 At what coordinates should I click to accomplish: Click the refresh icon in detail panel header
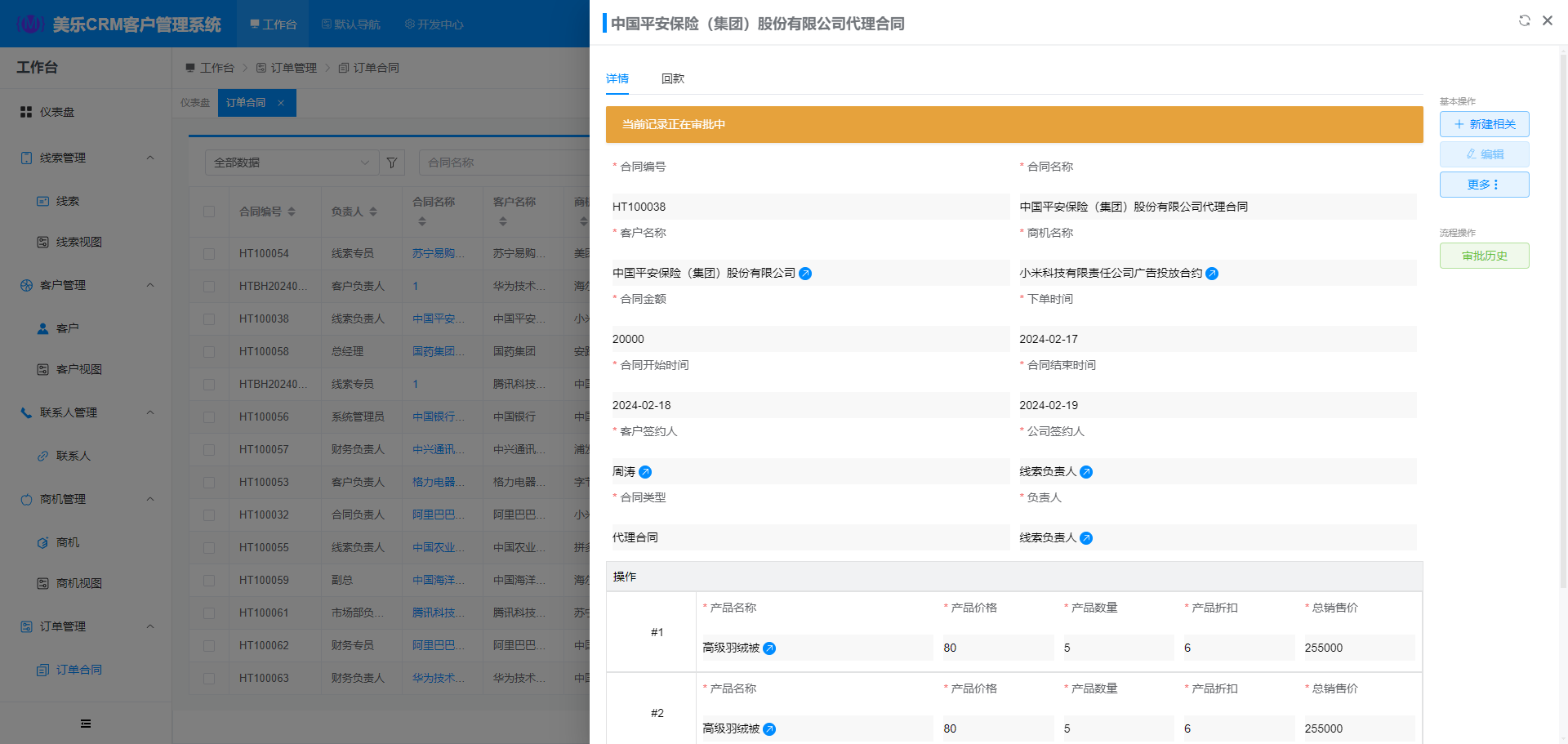(1524, 20)
